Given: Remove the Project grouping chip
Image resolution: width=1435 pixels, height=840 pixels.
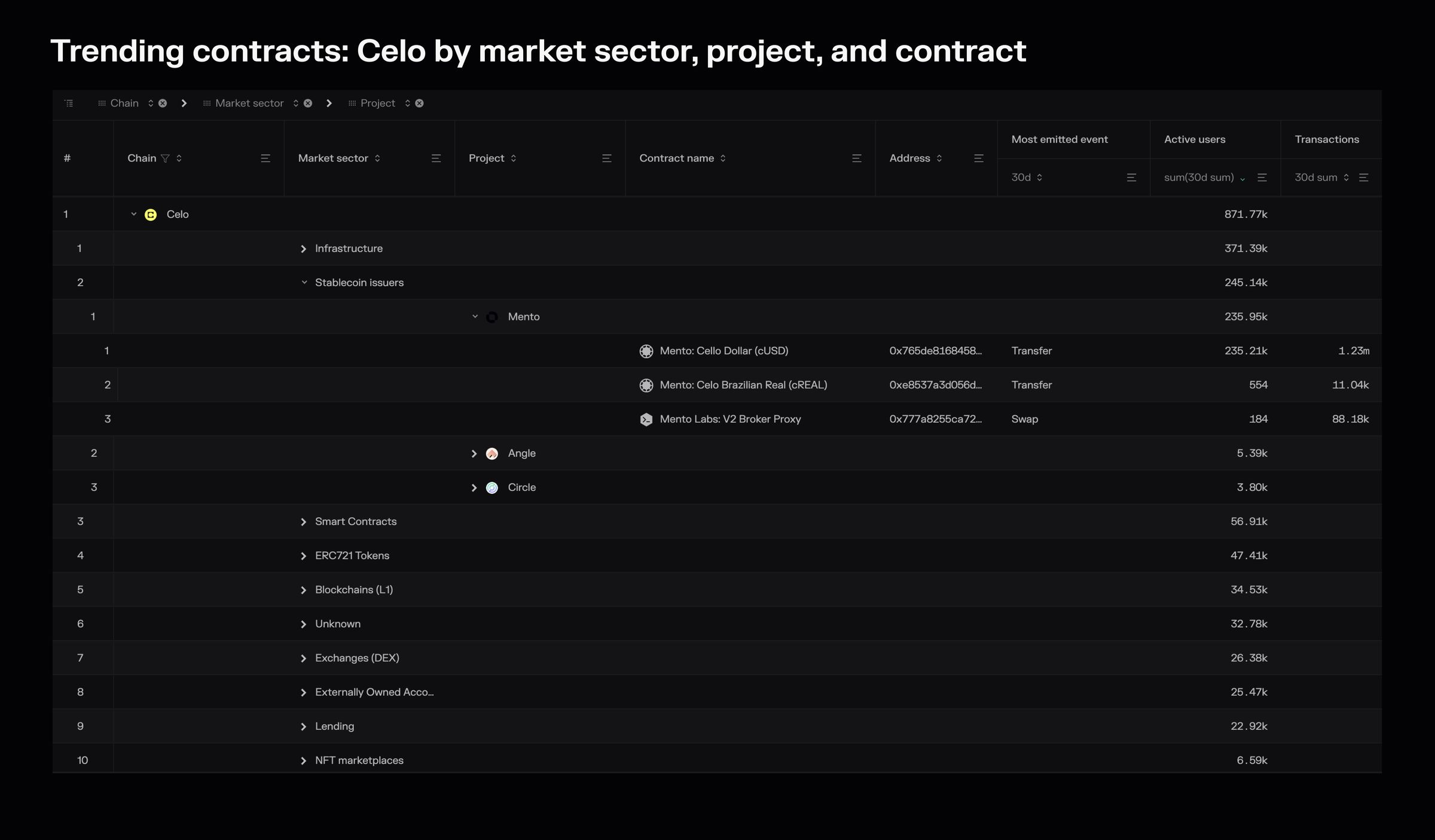Looking at the screenshot, I should point(420,103).
